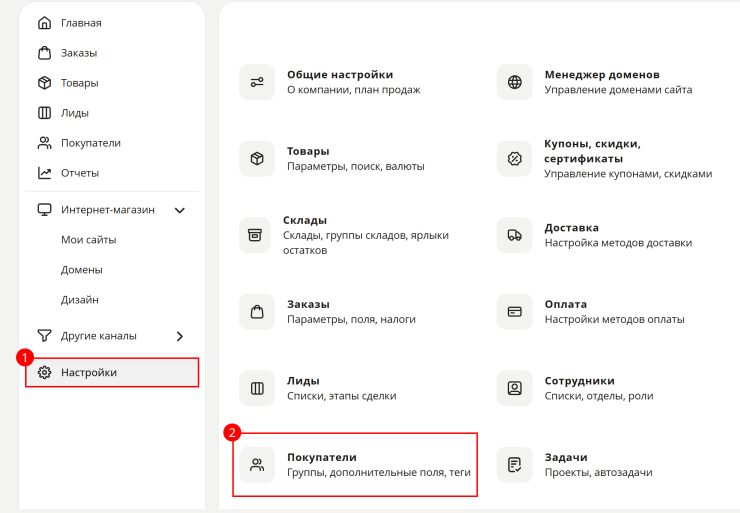The image size is (740, 513).
Task: Click the gear icon beside Настройки
Action: (44, 372)
